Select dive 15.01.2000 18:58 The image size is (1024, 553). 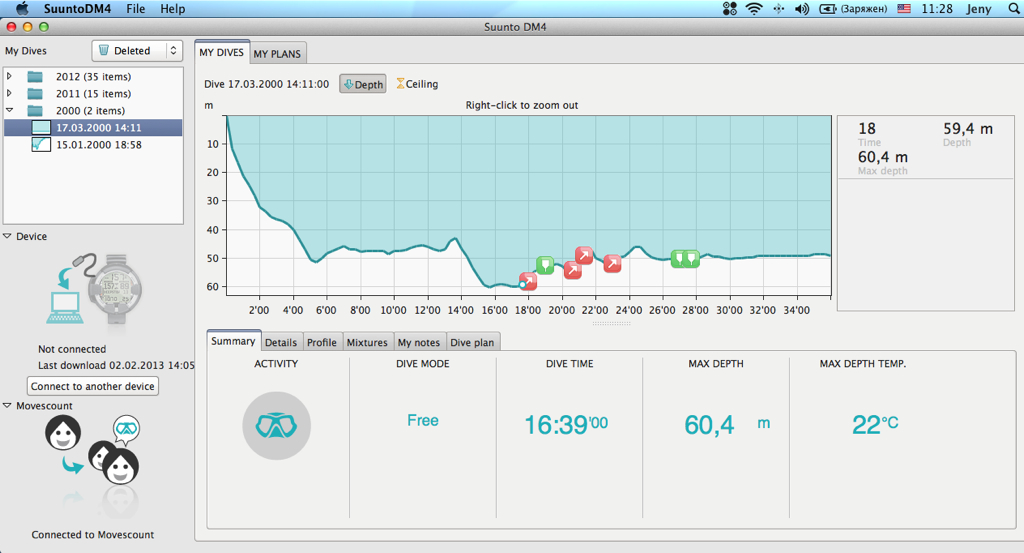pyautogui.click(x=98, y=145)
